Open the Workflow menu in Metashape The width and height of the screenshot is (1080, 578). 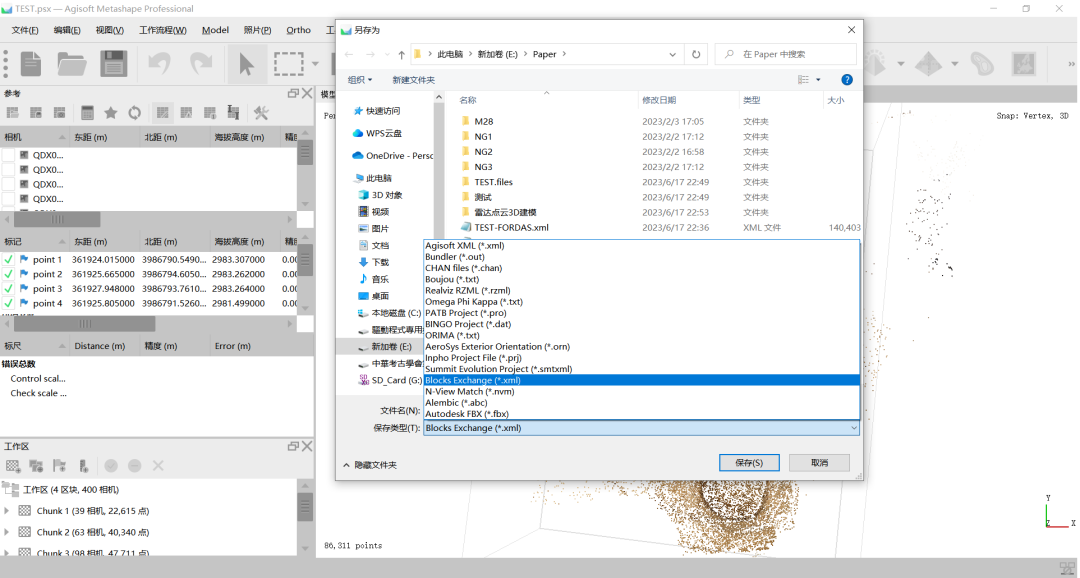click(163, 30)
